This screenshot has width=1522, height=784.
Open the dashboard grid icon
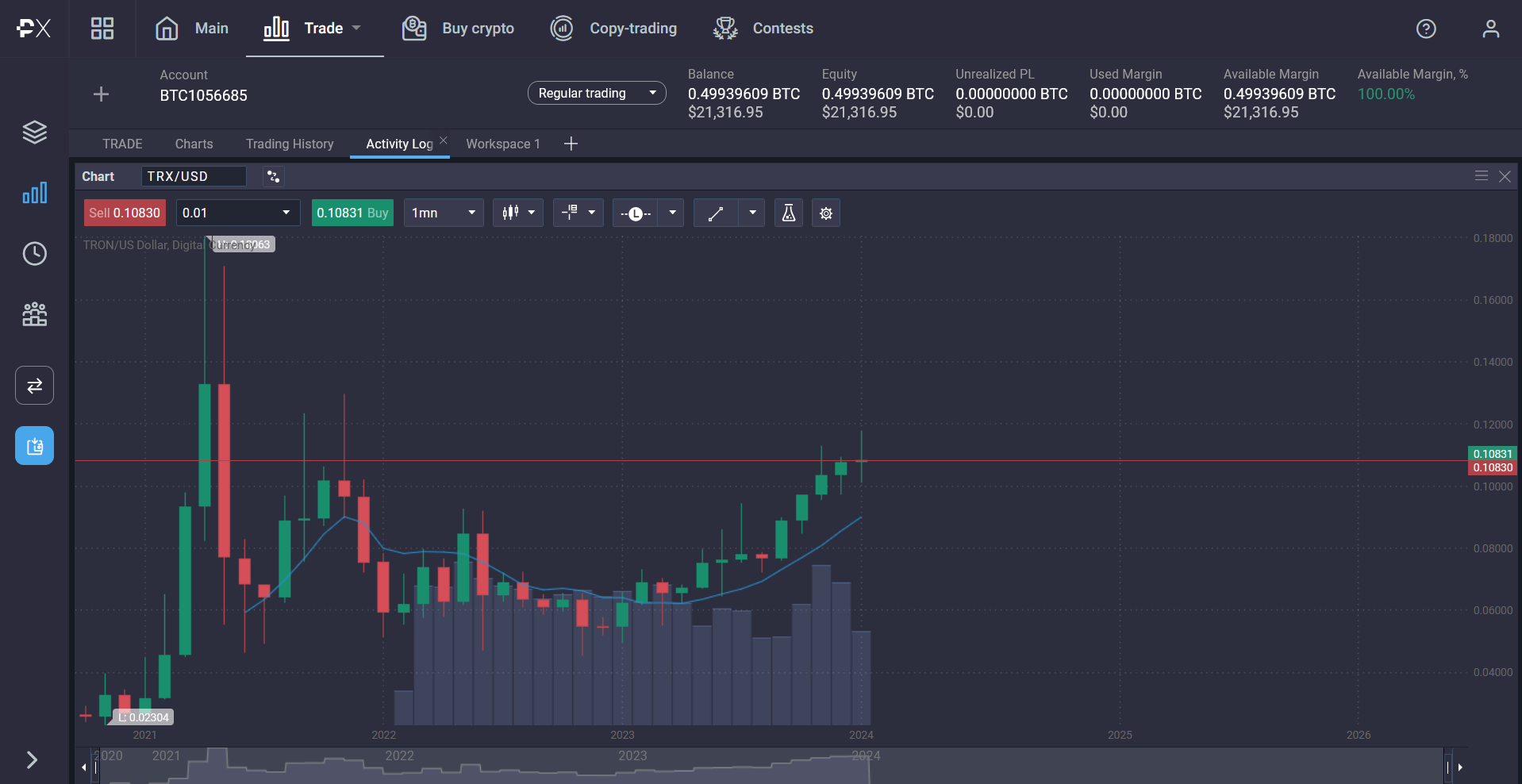click(102, 29)
